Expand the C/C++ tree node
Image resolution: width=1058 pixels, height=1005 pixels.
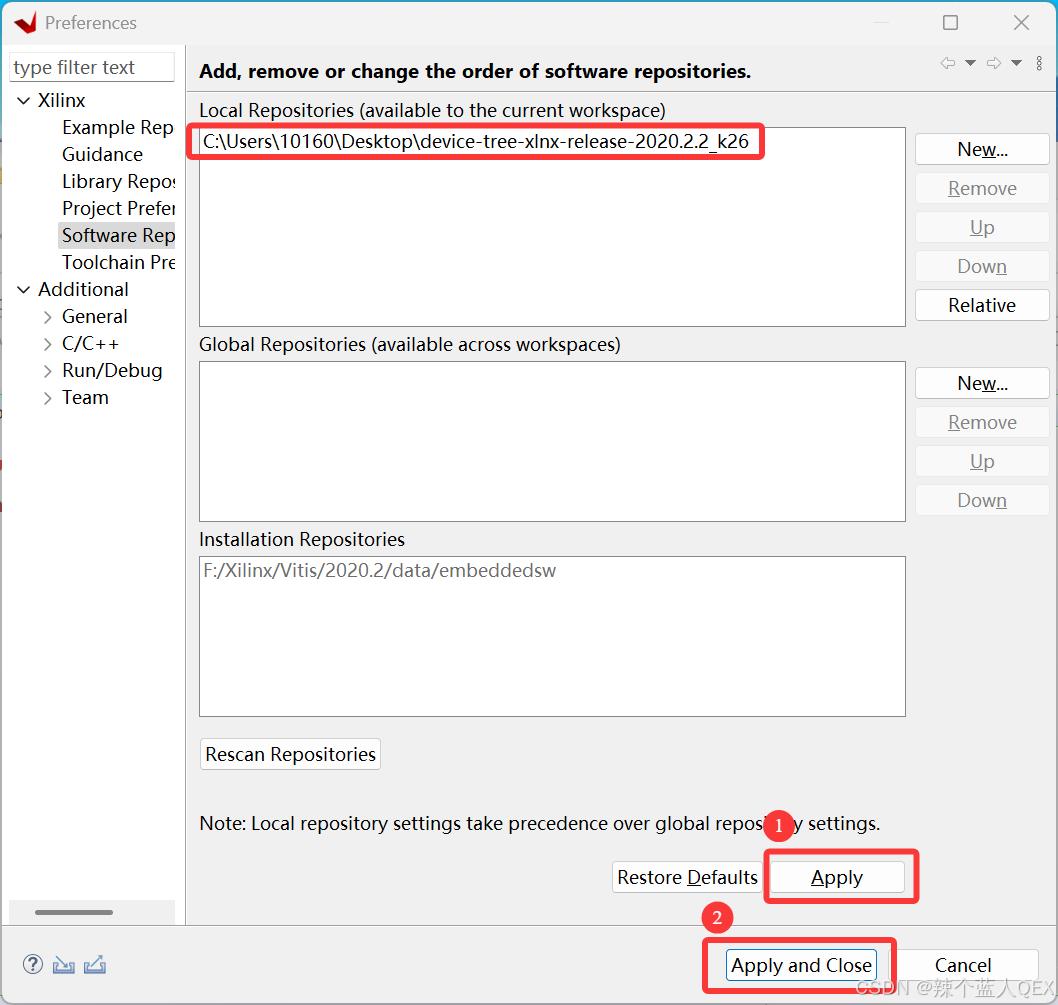(x=47, y=344)
